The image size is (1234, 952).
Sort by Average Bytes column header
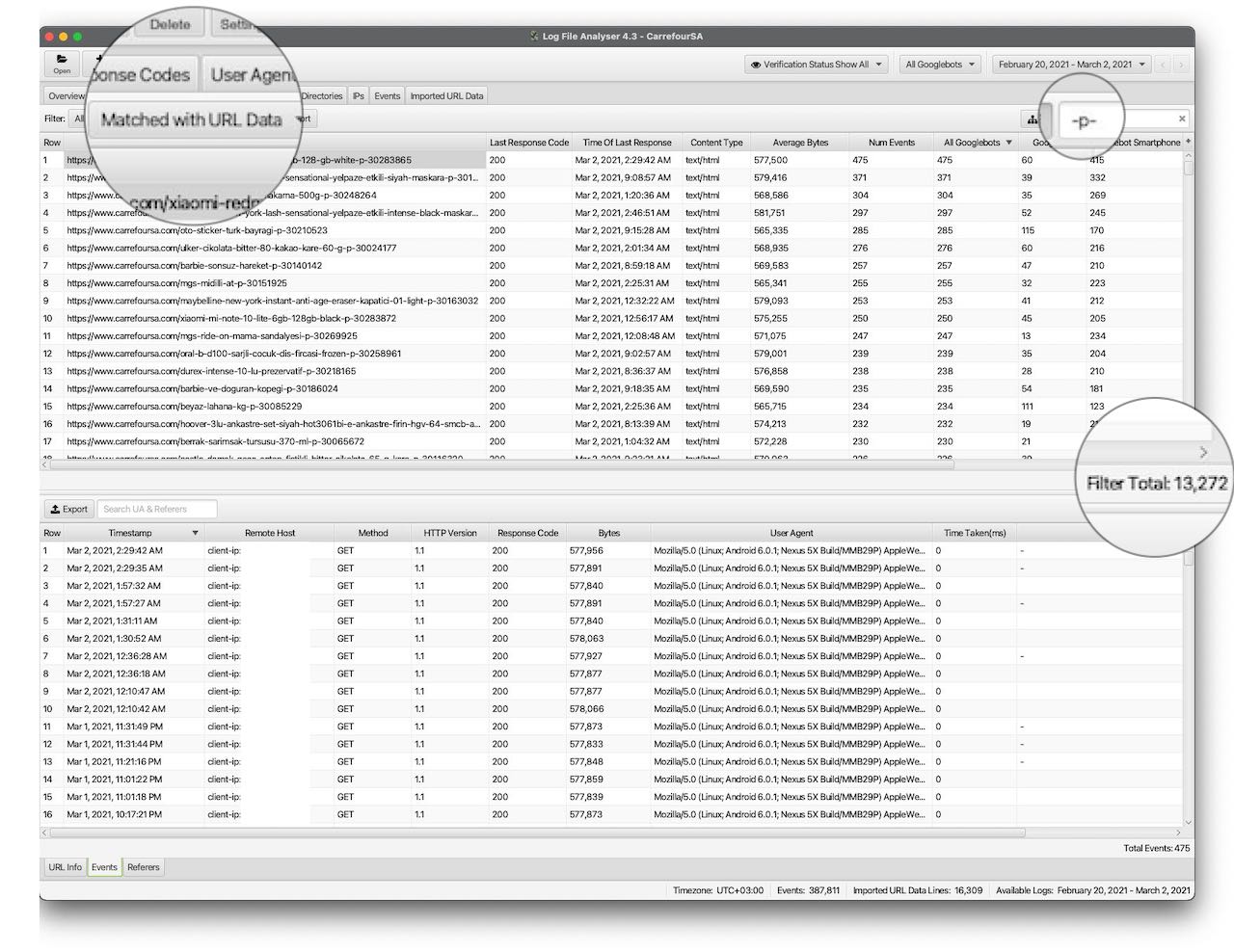(x=800, y=143)
